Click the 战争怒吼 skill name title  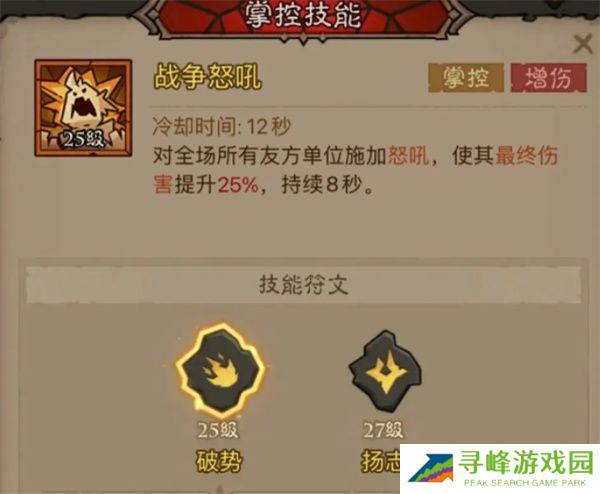click(207, 77)
